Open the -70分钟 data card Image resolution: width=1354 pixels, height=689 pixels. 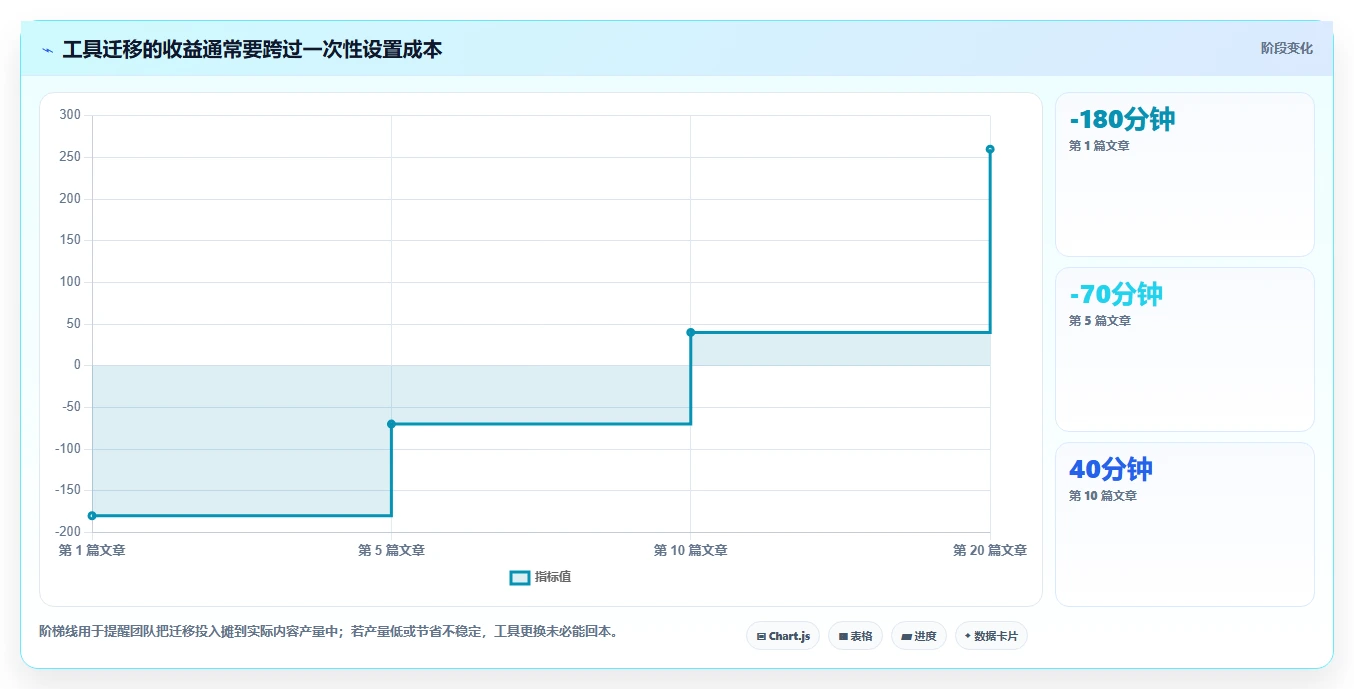click(x=1184, y=350)
